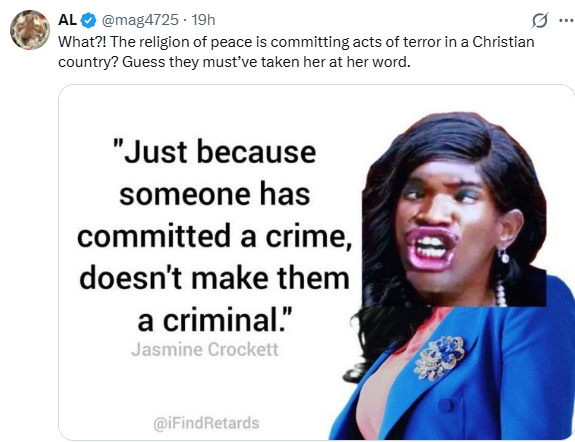Image resolution: width=575 pixels, height=442 pixels.
Task: Click the pearl drop earring in image
Action: [x=503, y=256]
